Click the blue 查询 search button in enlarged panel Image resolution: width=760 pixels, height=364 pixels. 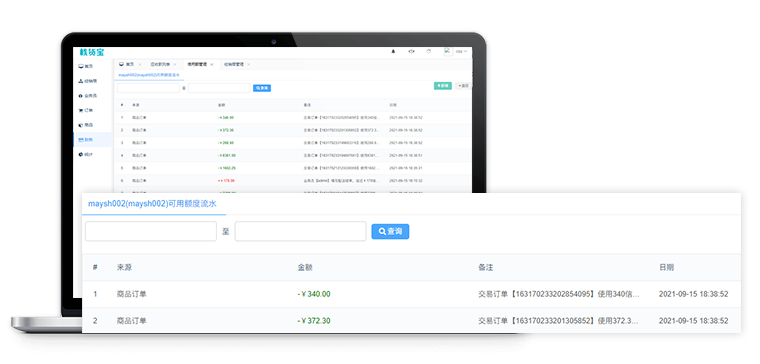tap(390, 231)
